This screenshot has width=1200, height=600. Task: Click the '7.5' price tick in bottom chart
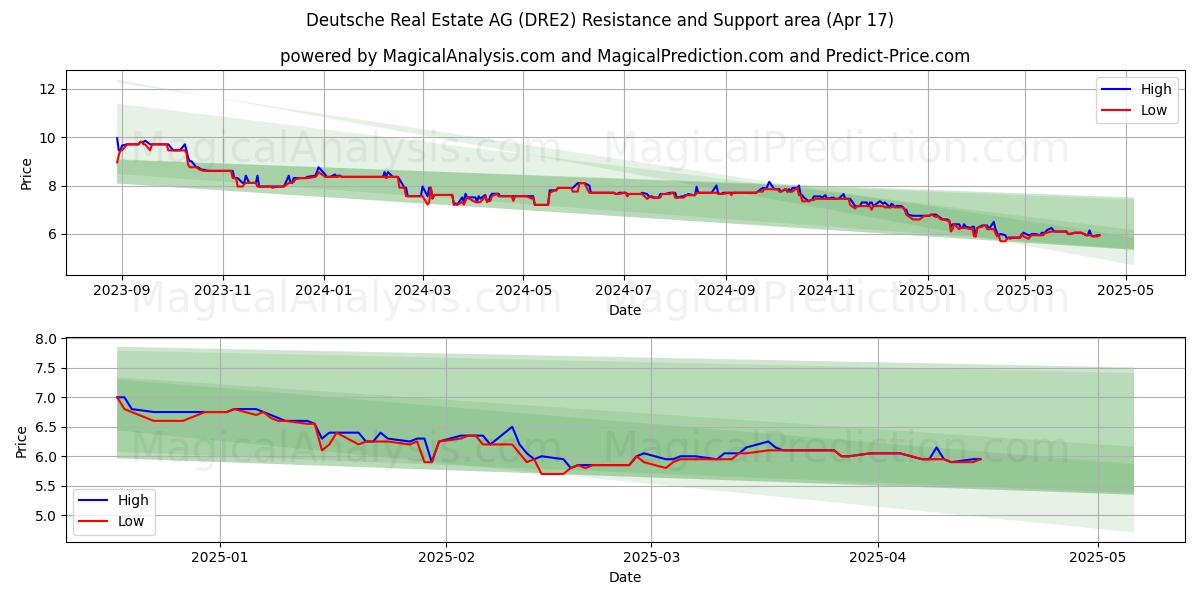(48, 368)
